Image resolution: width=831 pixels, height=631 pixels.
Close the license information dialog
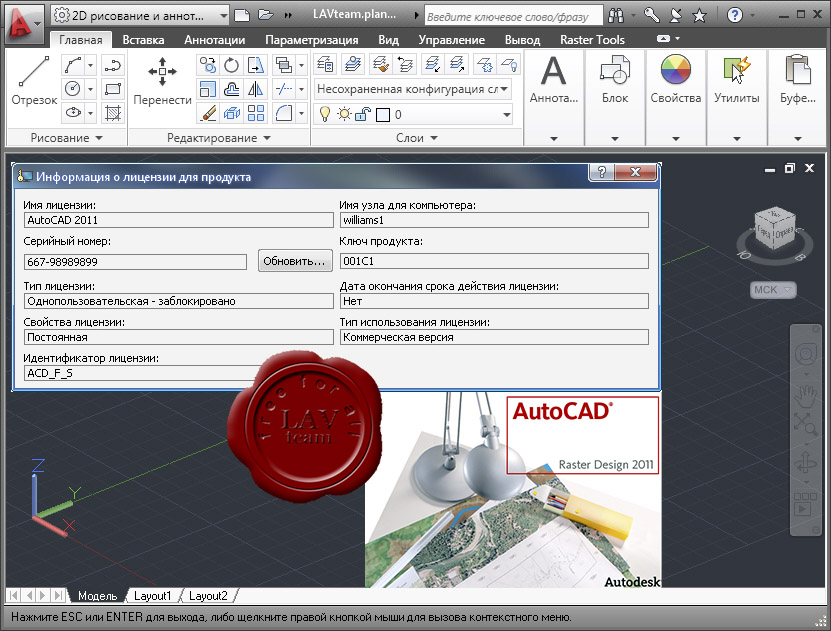635,172
